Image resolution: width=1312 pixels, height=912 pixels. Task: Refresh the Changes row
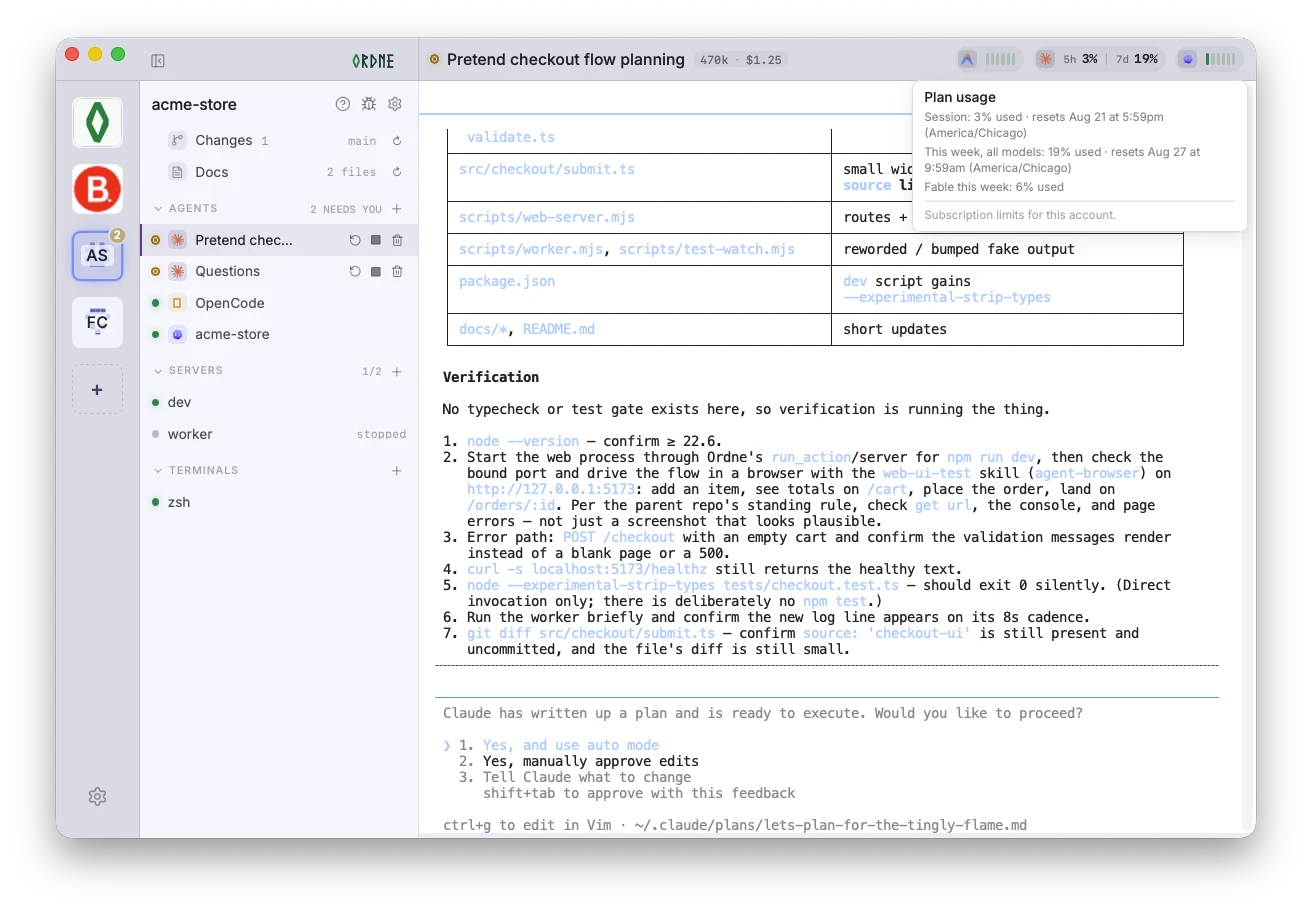point(397,141)
